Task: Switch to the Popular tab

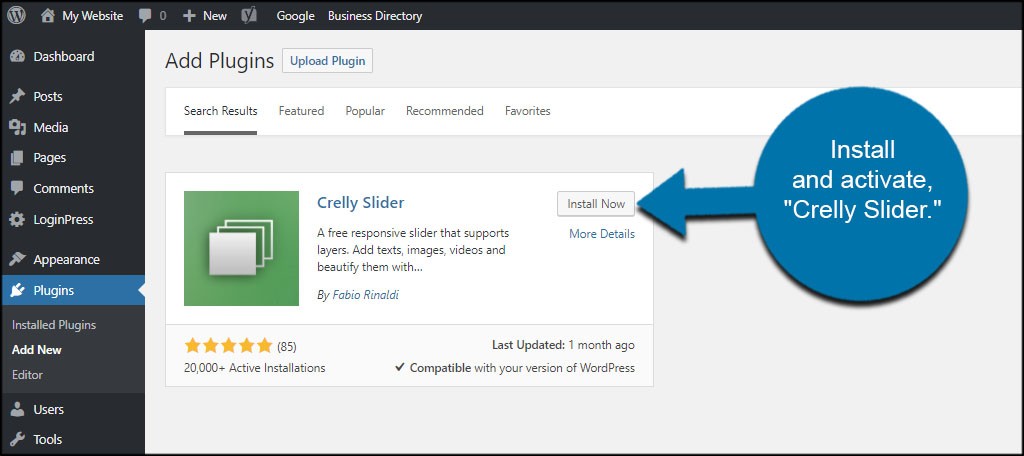Action: click(x=365, y=111)
